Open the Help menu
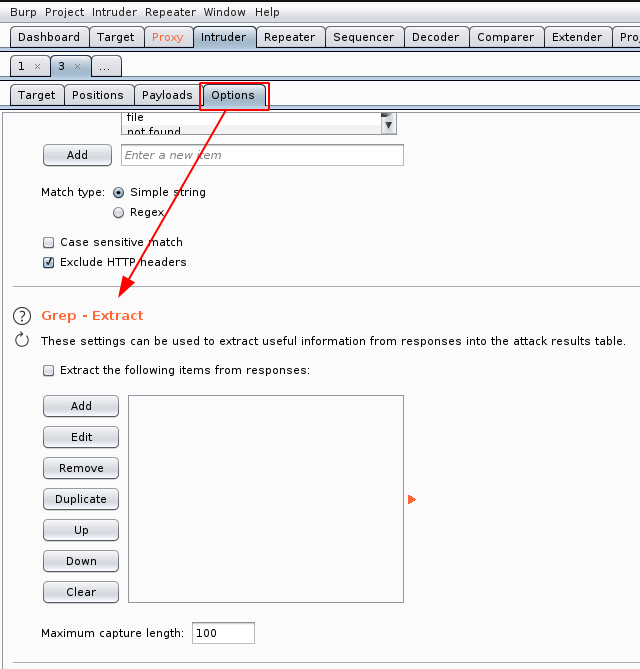The height and width of the screenshot is (669, 640). click(x=267, y=12)
